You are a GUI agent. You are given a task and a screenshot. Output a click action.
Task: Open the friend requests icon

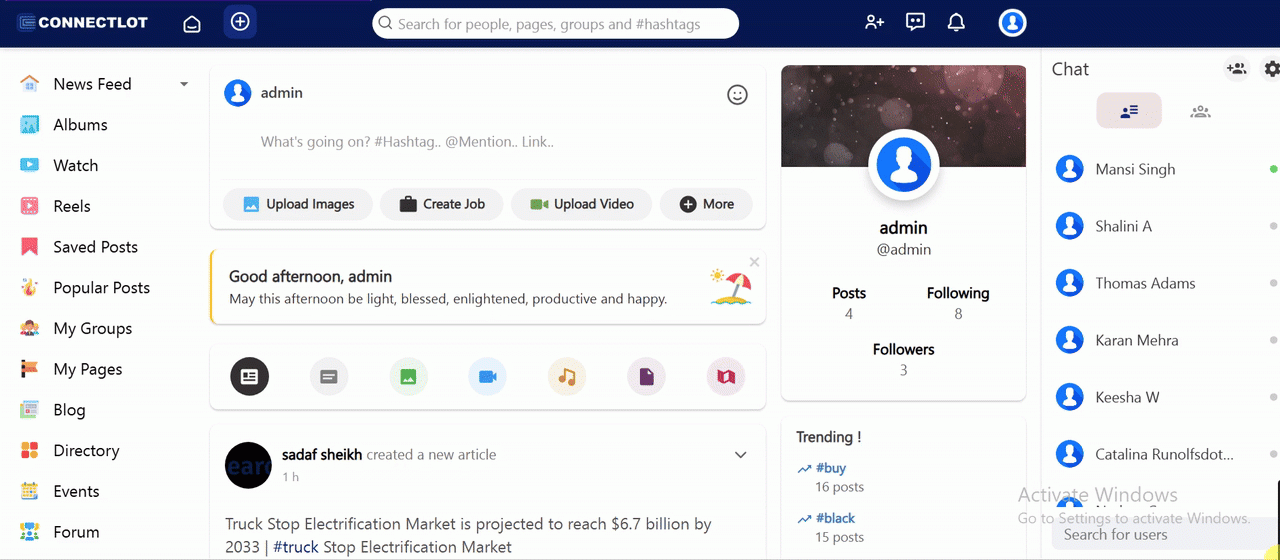[x=875, y=22]
